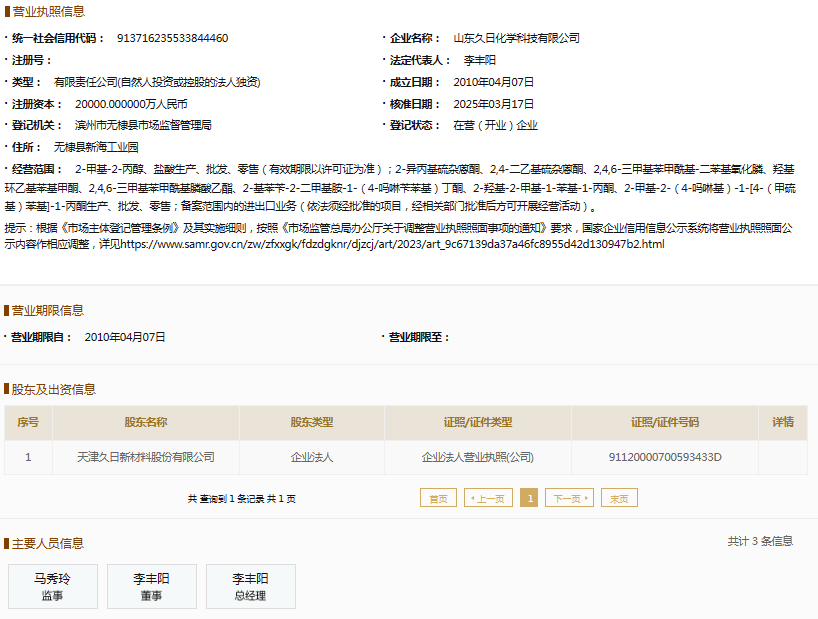This screenshot has width=818, height=619.
Task: Click the registered capital 20000.000000万人民币
Action: point(131,104)
